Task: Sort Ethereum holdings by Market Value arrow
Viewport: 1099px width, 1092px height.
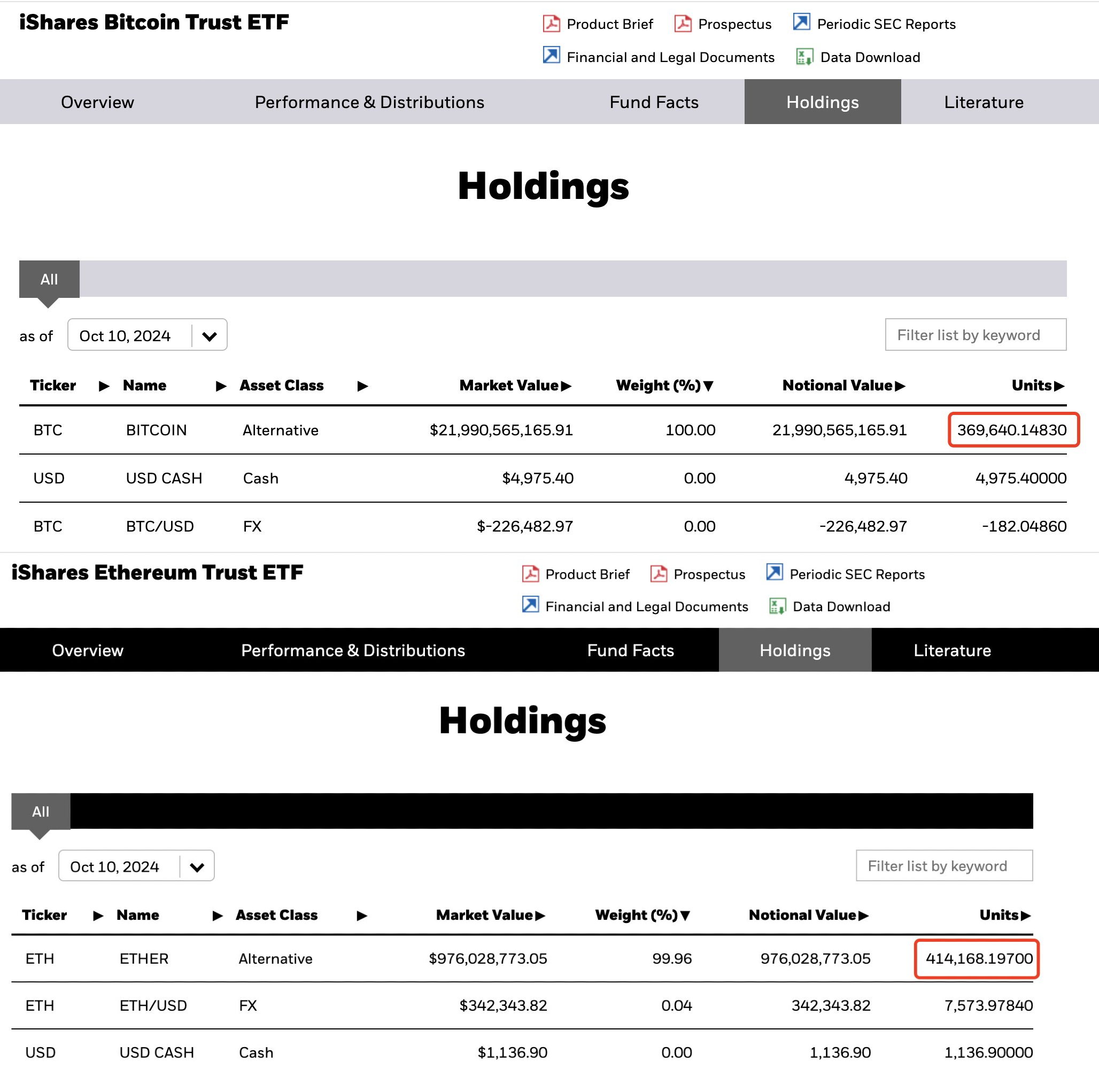Action: tap(540, 916)
